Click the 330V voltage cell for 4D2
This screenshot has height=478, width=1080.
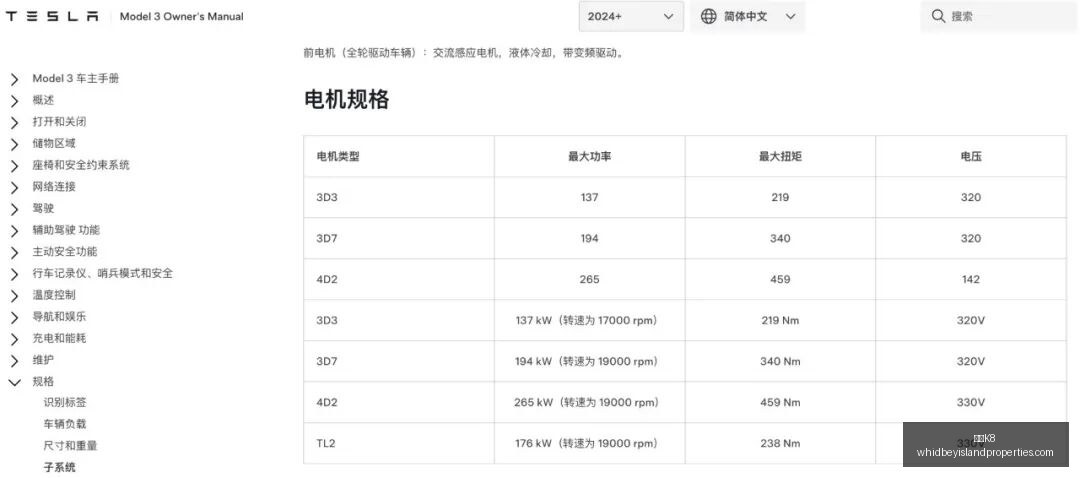(970, 402)
